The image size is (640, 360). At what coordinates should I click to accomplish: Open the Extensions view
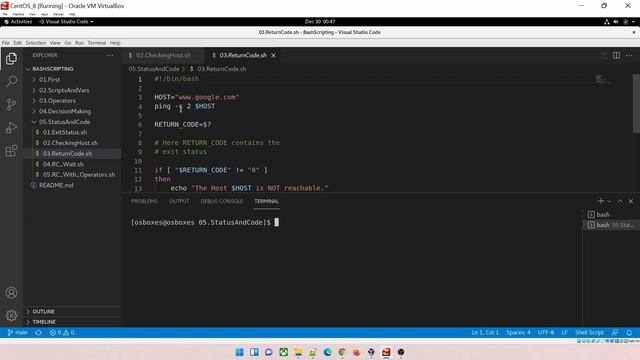tap(11, 151)
